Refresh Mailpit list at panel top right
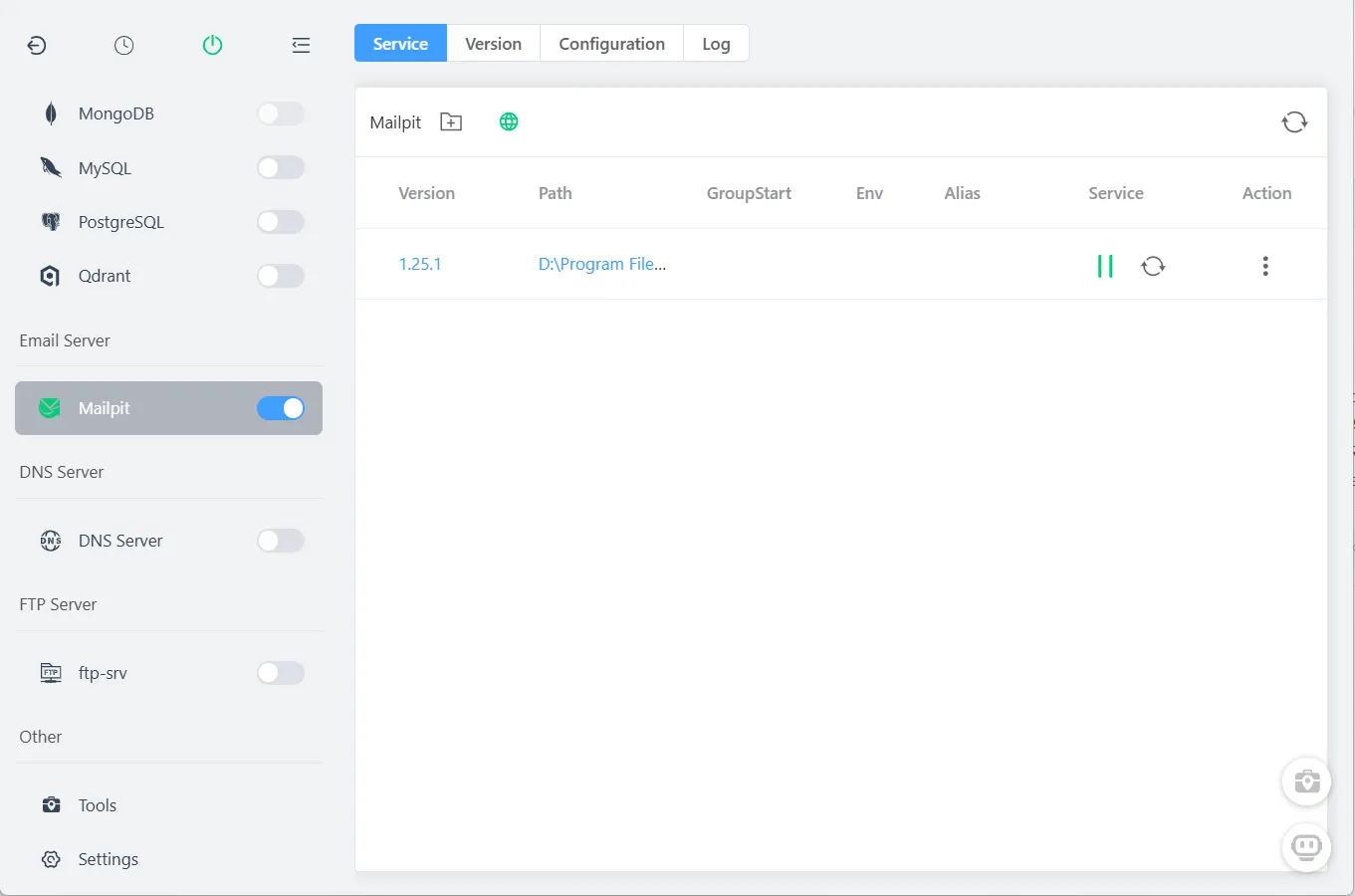 (1294, 122)
